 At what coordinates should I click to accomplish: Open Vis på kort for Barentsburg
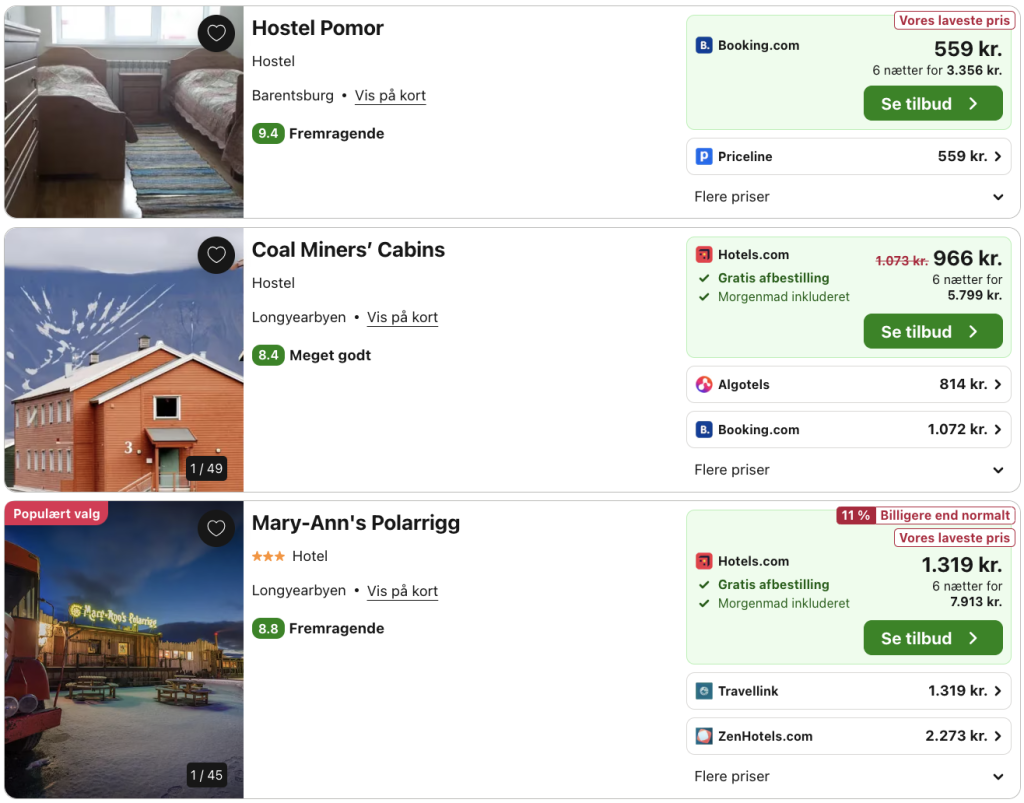[390, 96]
